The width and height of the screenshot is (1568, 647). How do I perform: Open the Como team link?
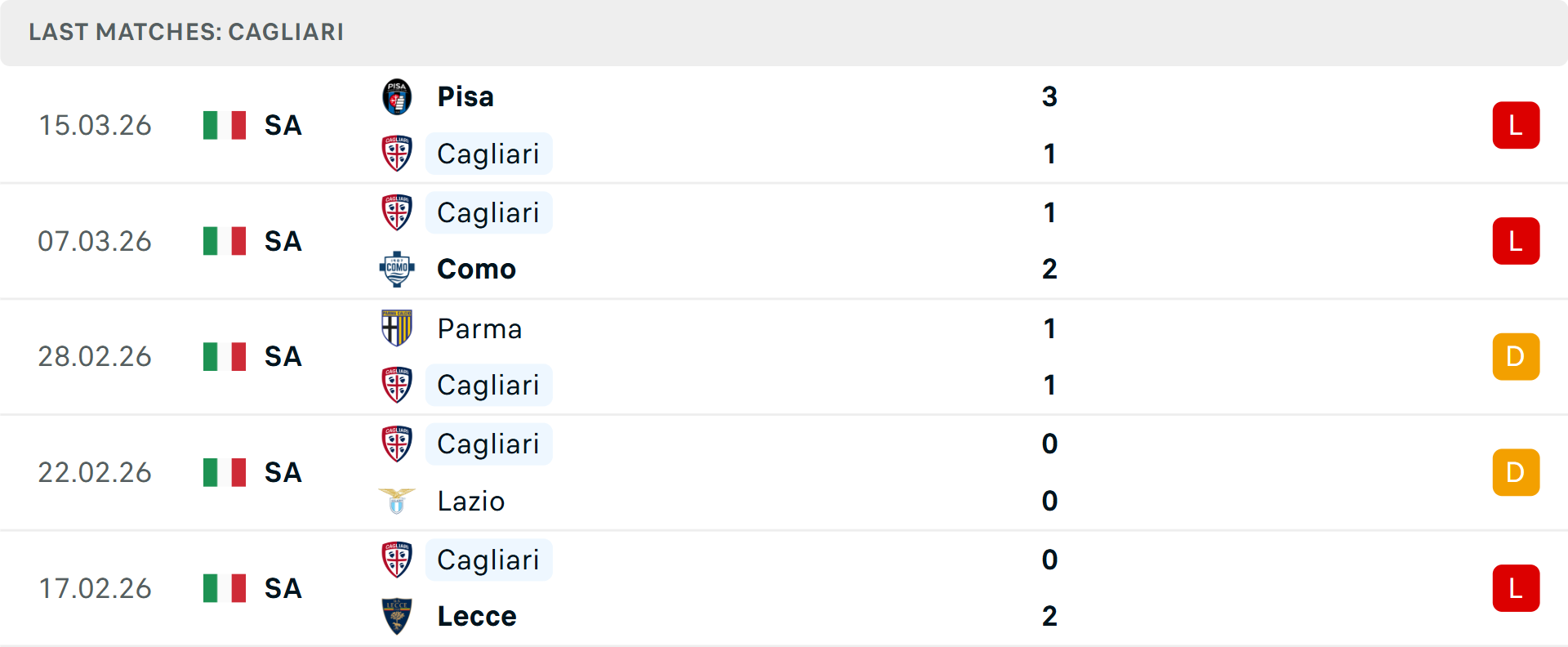tap(476, 269)
